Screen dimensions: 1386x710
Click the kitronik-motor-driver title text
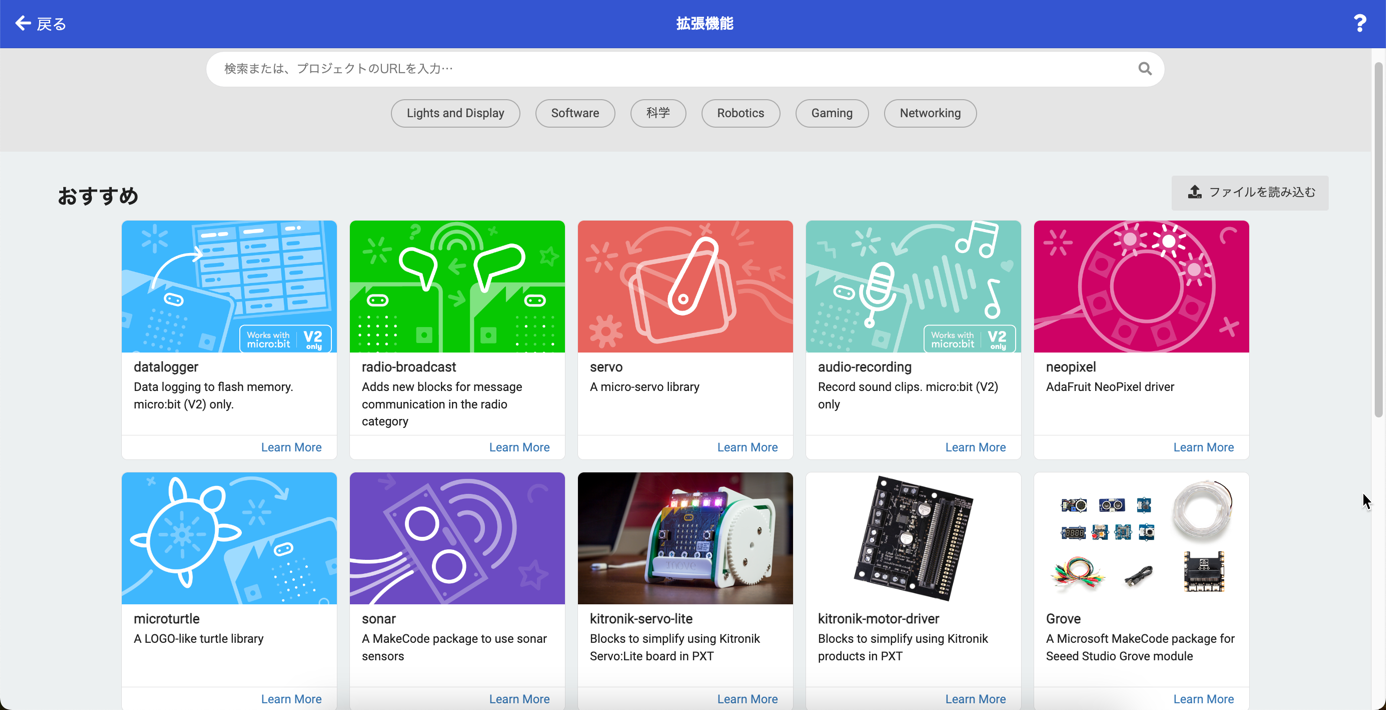coord(879,619)
